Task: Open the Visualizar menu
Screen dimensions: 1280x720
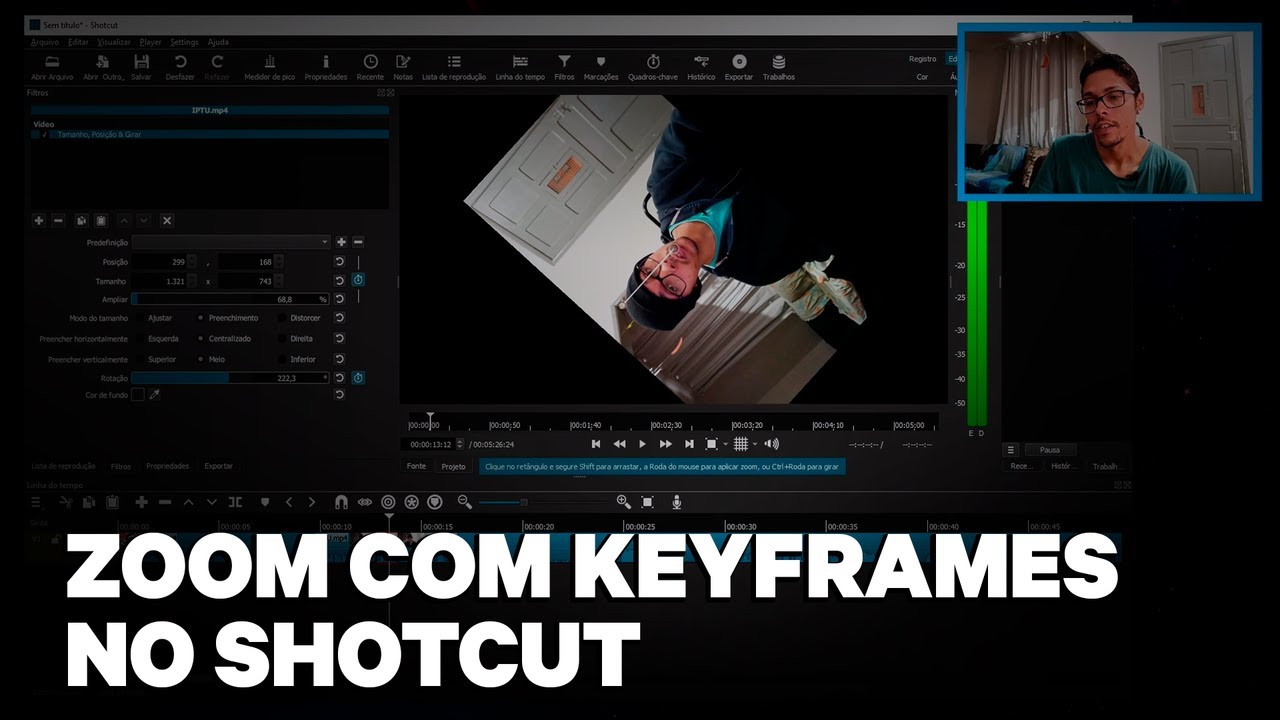Action: coord(114,42)
